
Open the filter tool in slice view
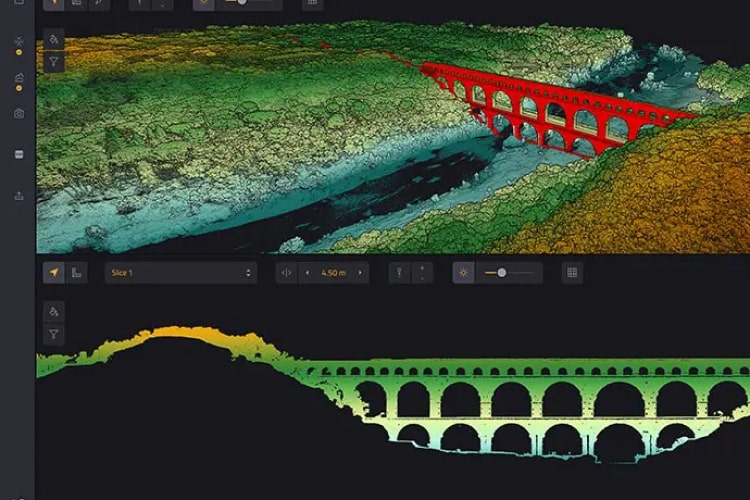(x=54, y=334)
